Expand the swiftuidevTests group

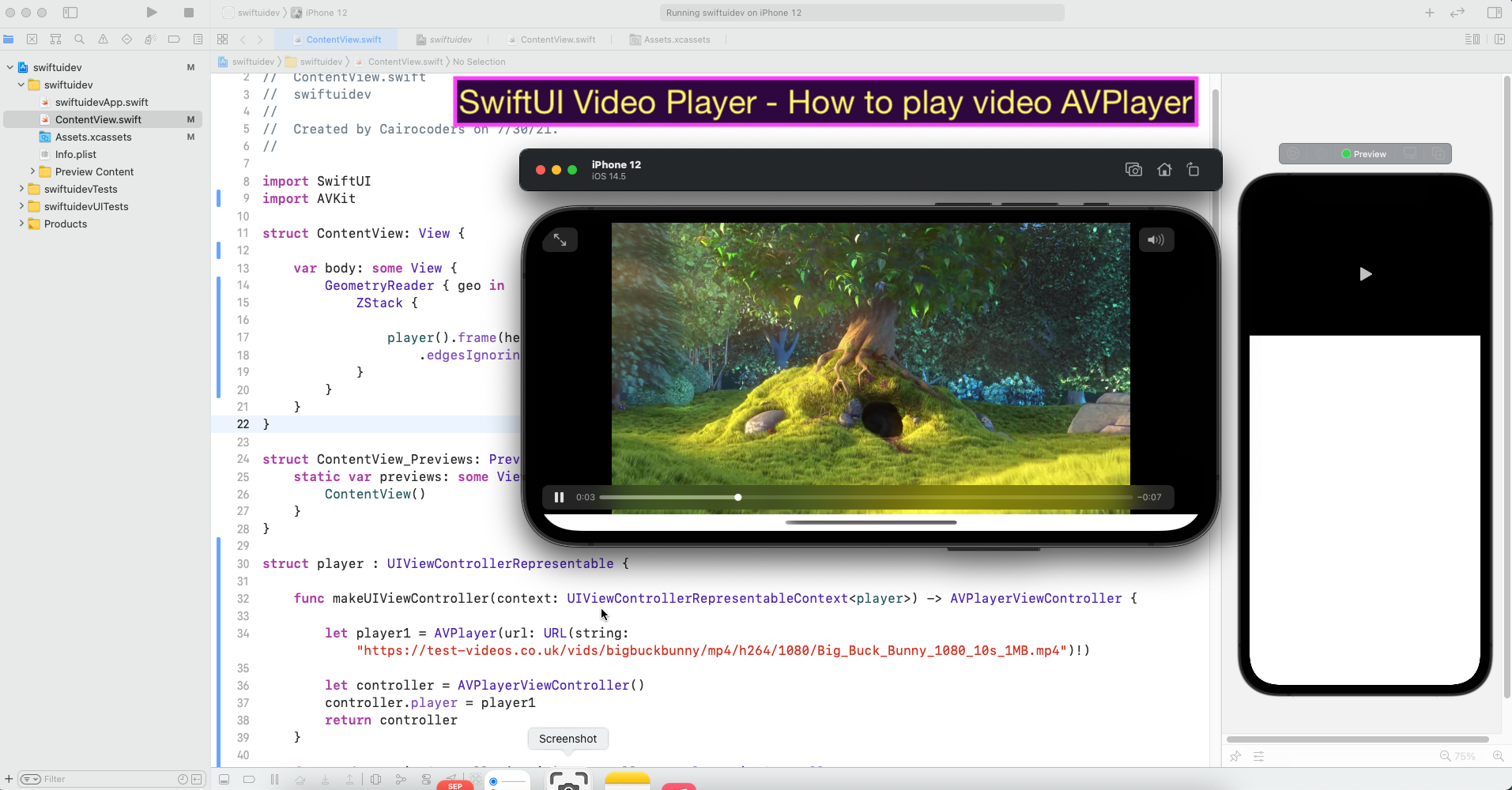click(x=21, y=189)
